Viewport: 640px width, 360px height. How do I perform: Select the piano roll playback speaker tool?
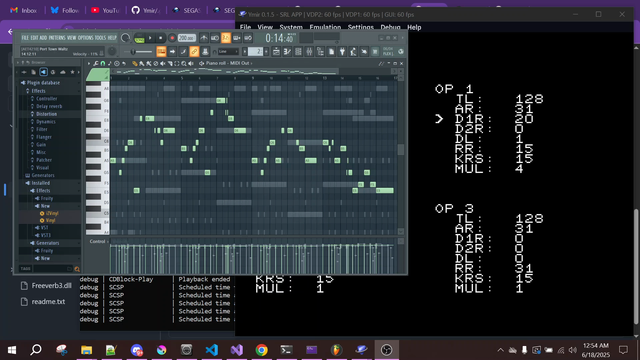[x=191, y=63]
